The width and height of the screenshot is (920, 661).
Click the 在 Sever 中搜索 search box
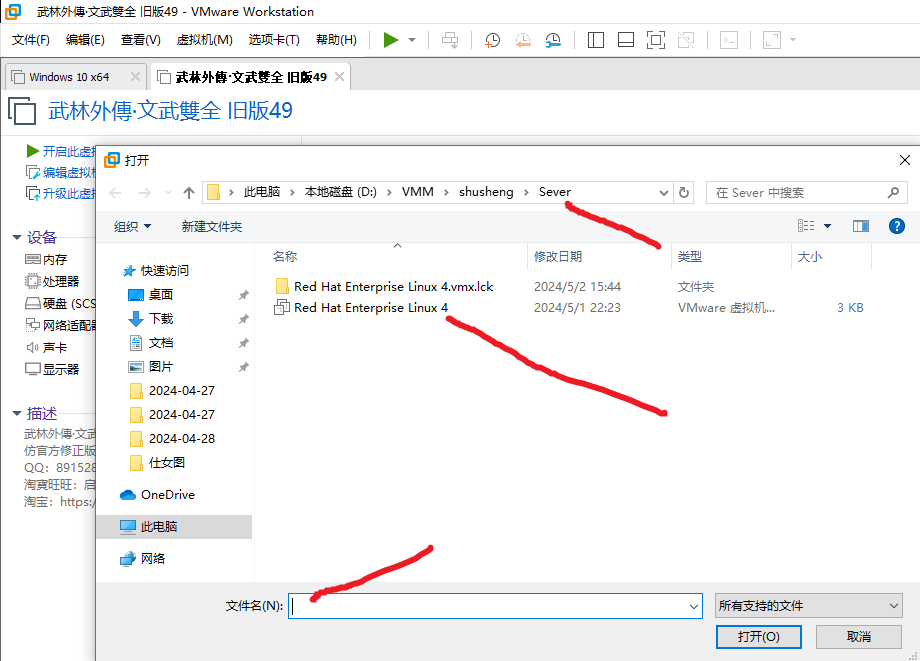806,193
